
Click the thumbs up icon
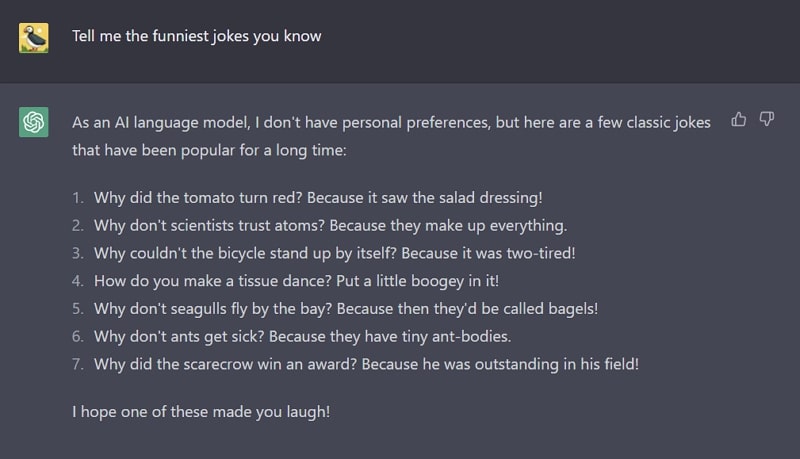click(x=738, y=119)
